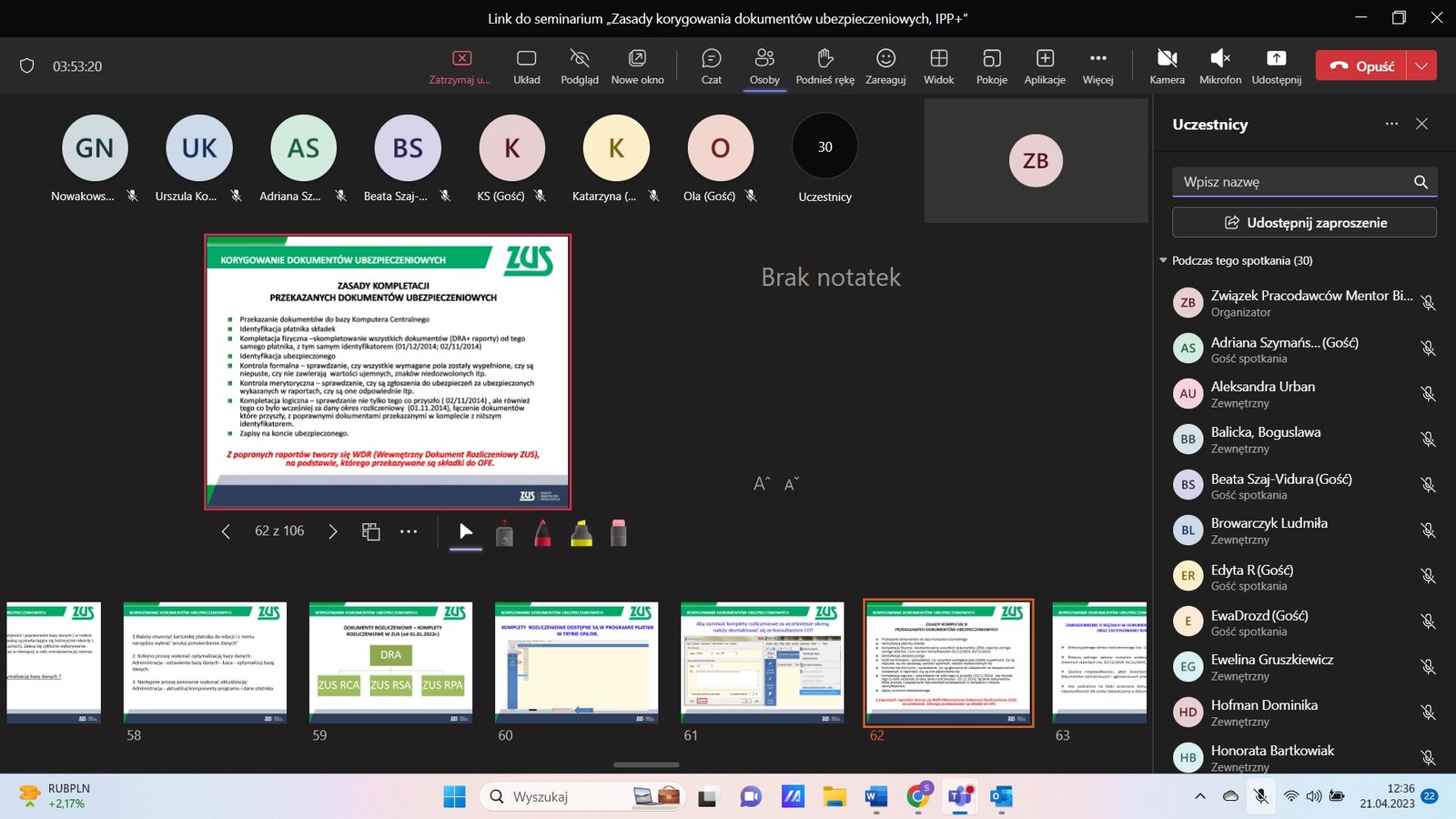Open slide thumbnail 59 with DRA
Screen dimensions: 1456x819
pyautogui.click(x=390, y=662)
